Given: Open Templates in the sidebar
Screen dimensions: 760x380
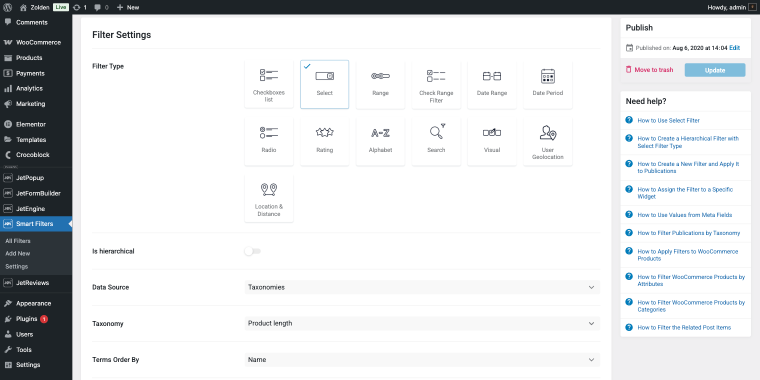Looking at the screenshot, I should click(36, 140).
